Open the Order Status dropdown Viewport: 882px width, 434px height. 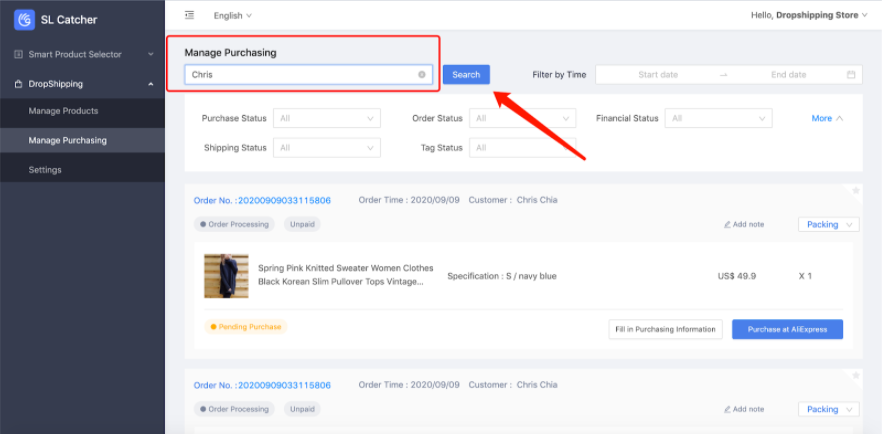(523, 118)
